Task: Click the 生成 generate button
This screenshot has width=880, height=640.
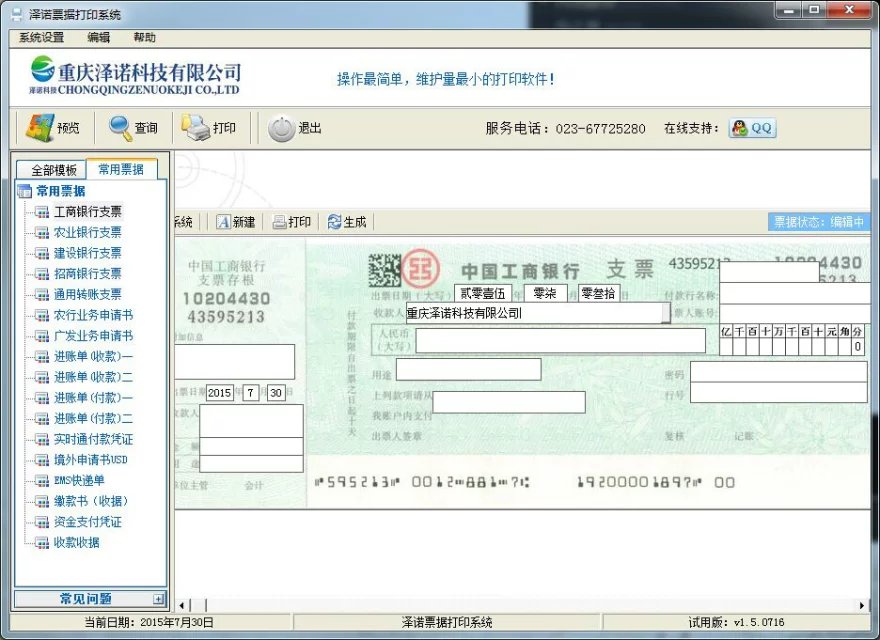Action: pos(347,222)
